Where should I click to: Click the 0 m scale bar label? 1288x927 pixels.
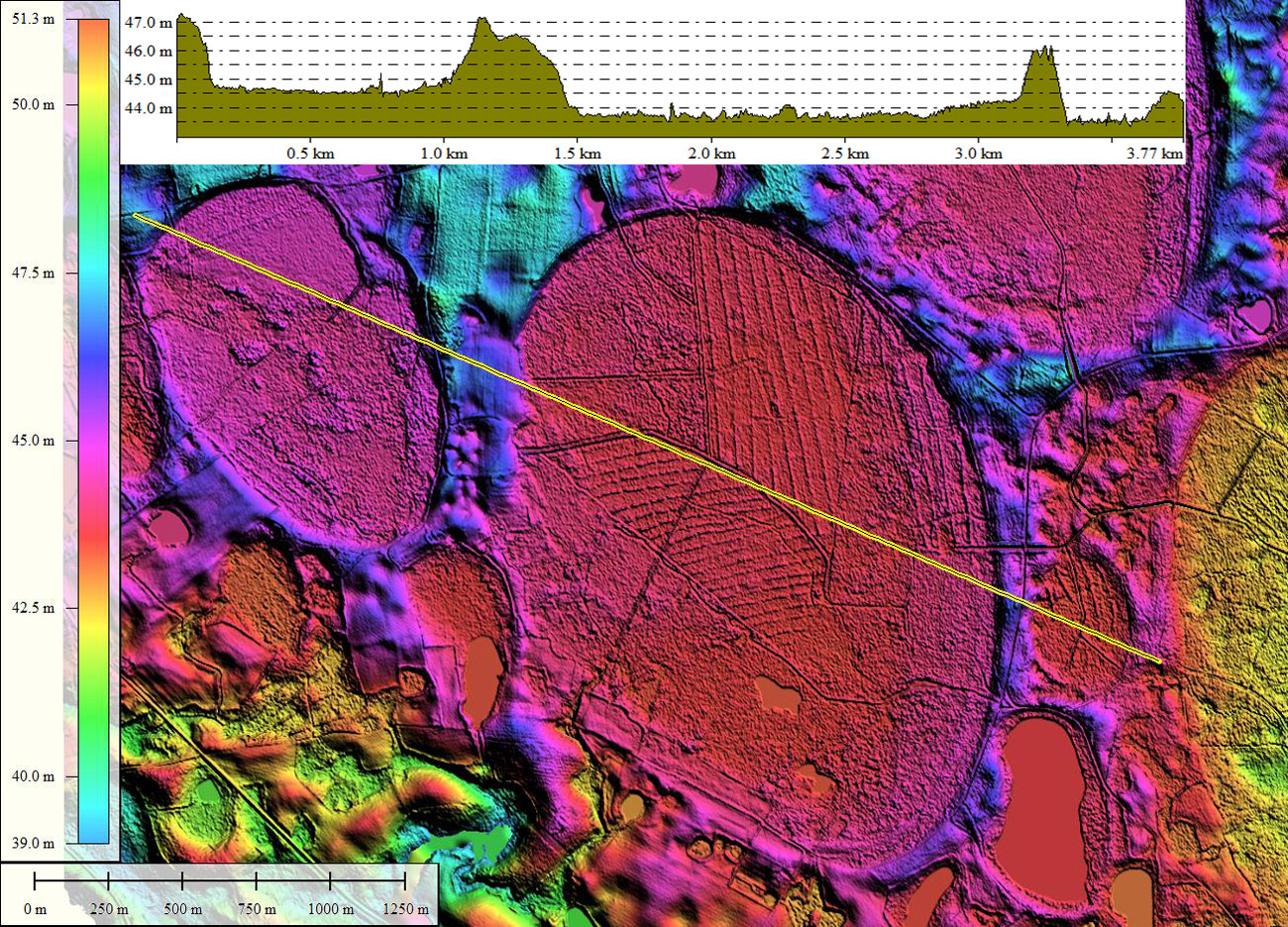click(35, 908)
